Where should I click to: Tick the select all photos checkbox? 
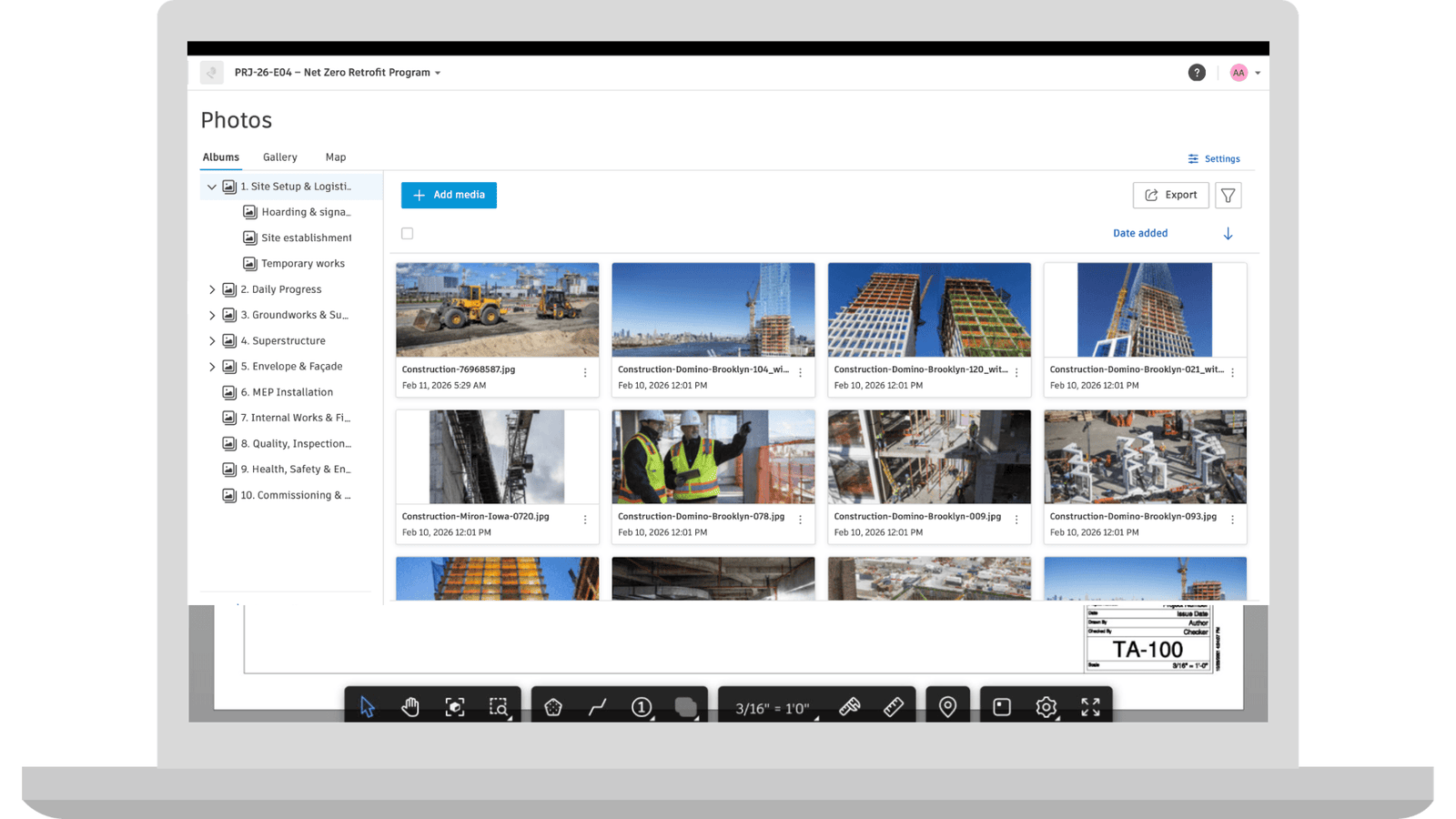tap(408, 234)
